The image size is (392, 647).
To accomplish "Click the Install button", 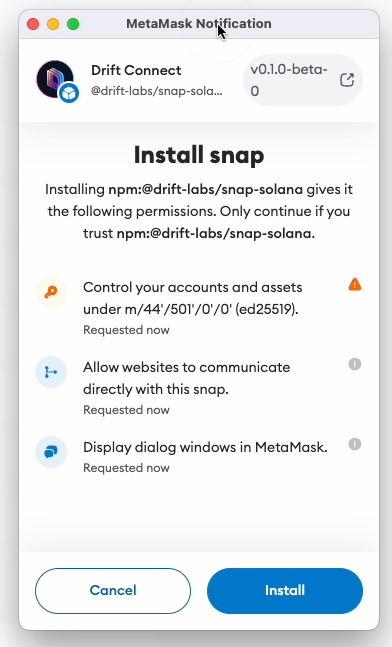I will [285, 590].
